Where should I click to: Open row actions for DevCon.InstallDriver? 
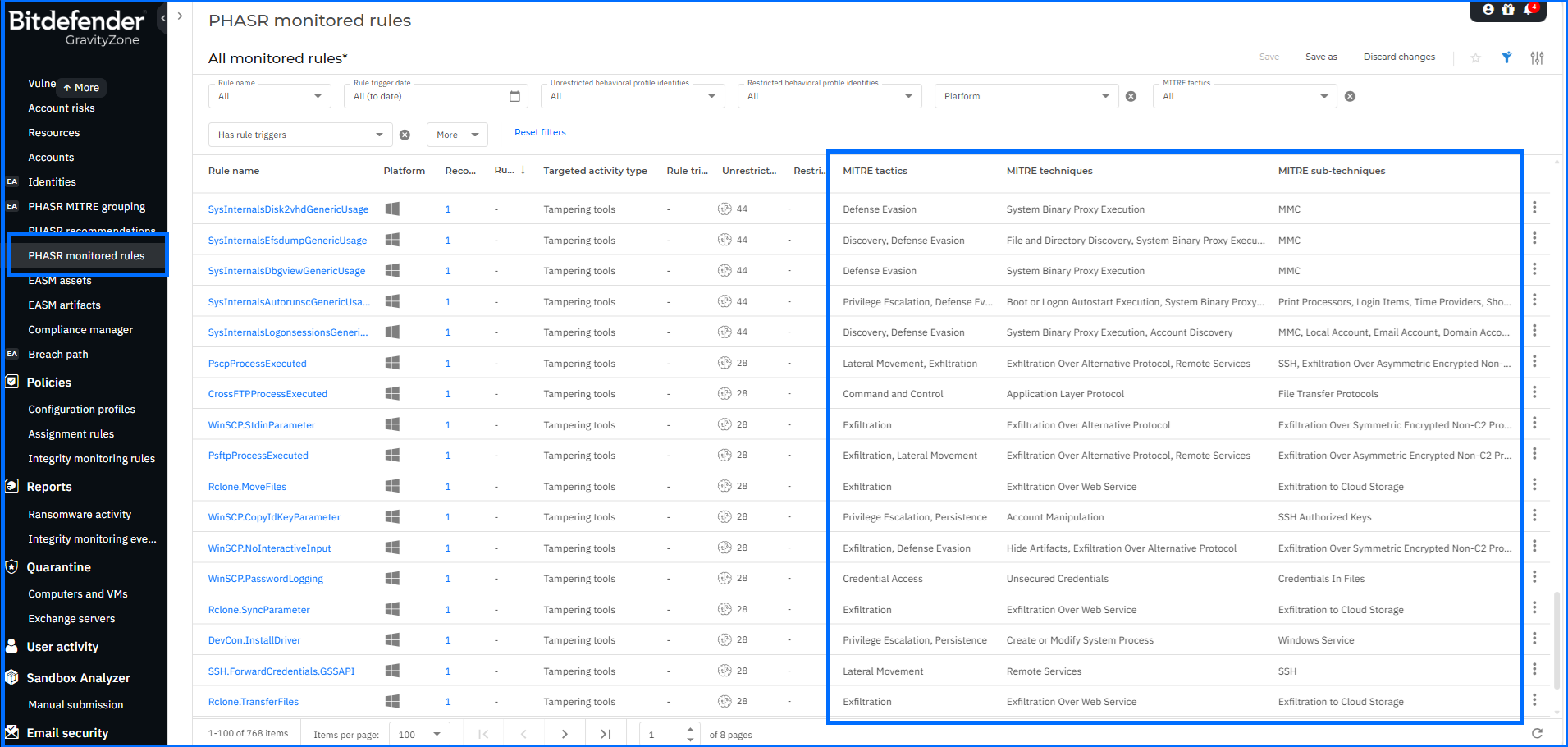pos(1534,639)
